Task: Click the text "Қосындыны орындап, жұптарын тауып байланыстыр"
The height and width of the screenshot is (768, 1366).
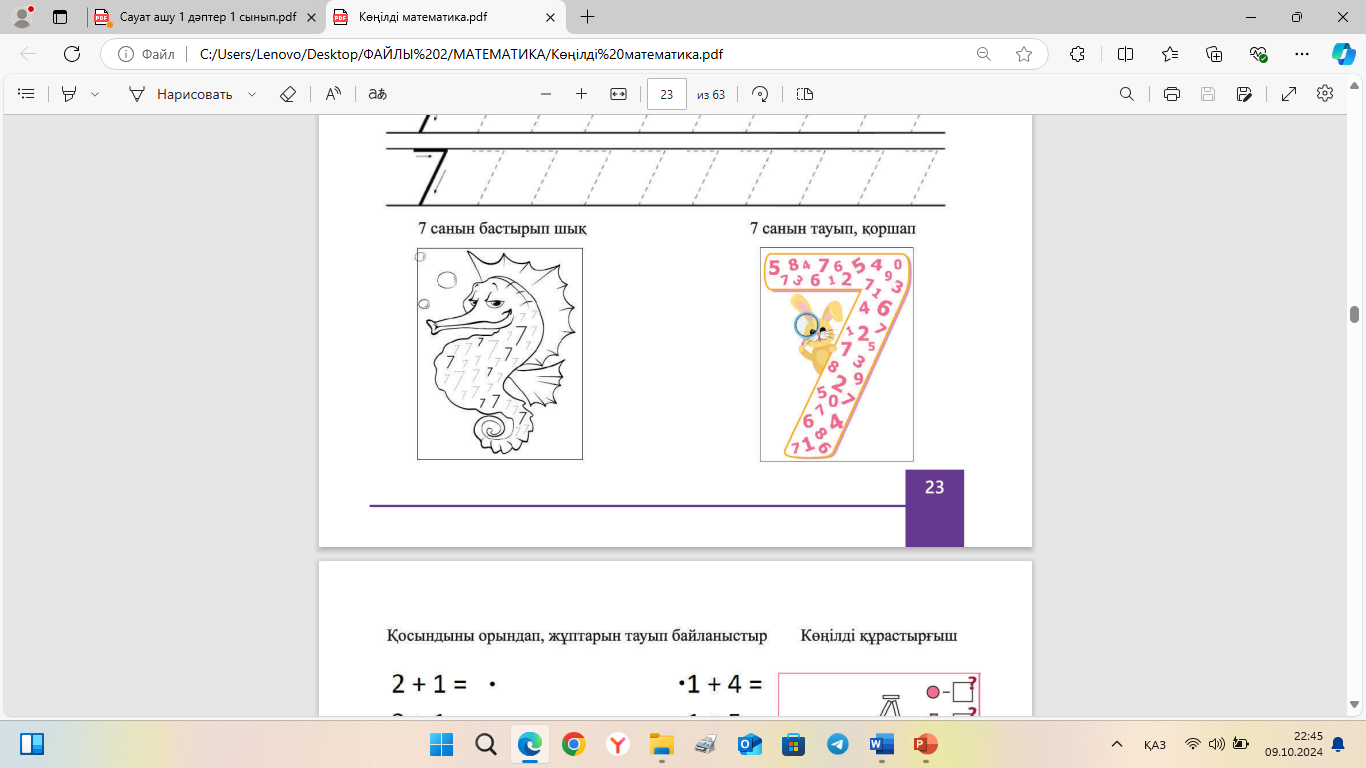Action: (577, 636)
